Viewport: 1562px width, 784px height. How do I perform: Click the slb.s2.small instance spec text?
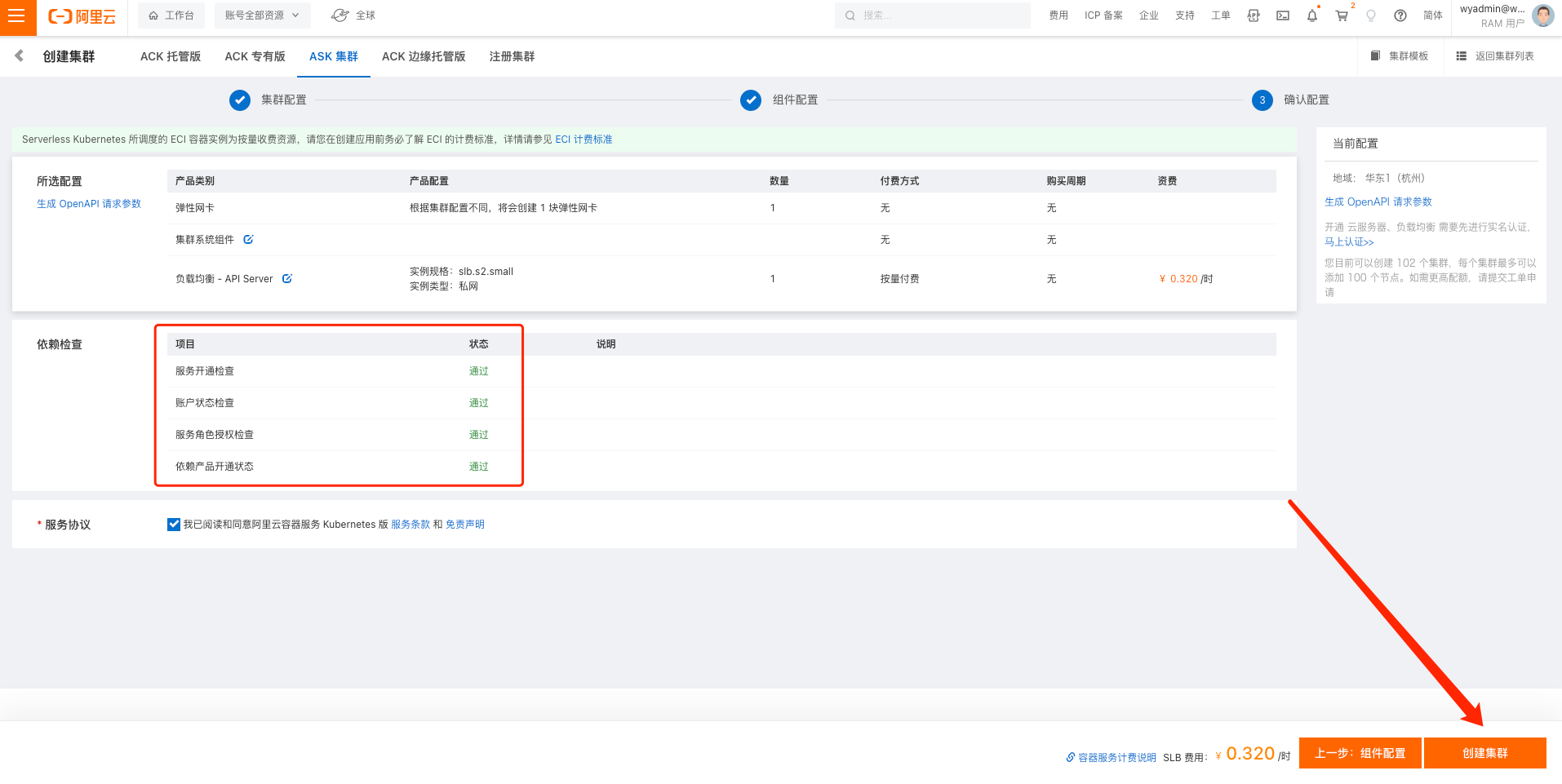click(x=486, y=272)
